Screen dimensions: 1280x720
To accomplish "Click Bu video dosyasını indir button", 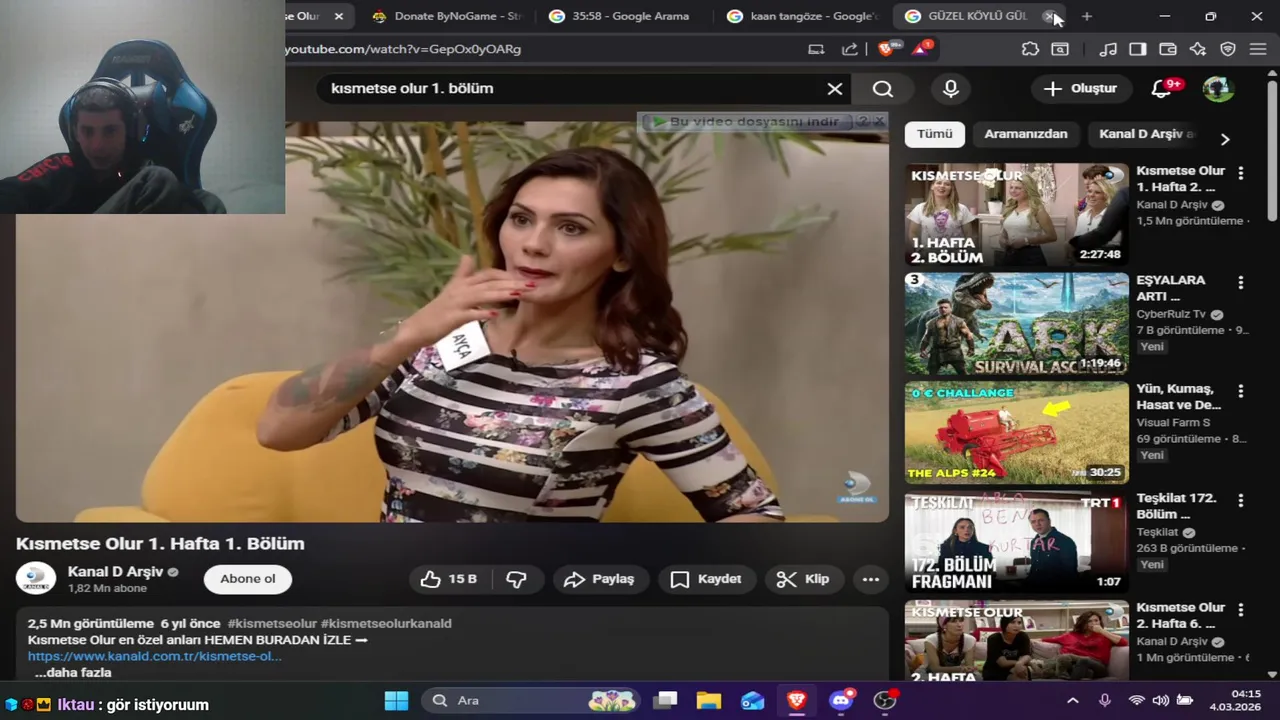I will click(748, 121).
